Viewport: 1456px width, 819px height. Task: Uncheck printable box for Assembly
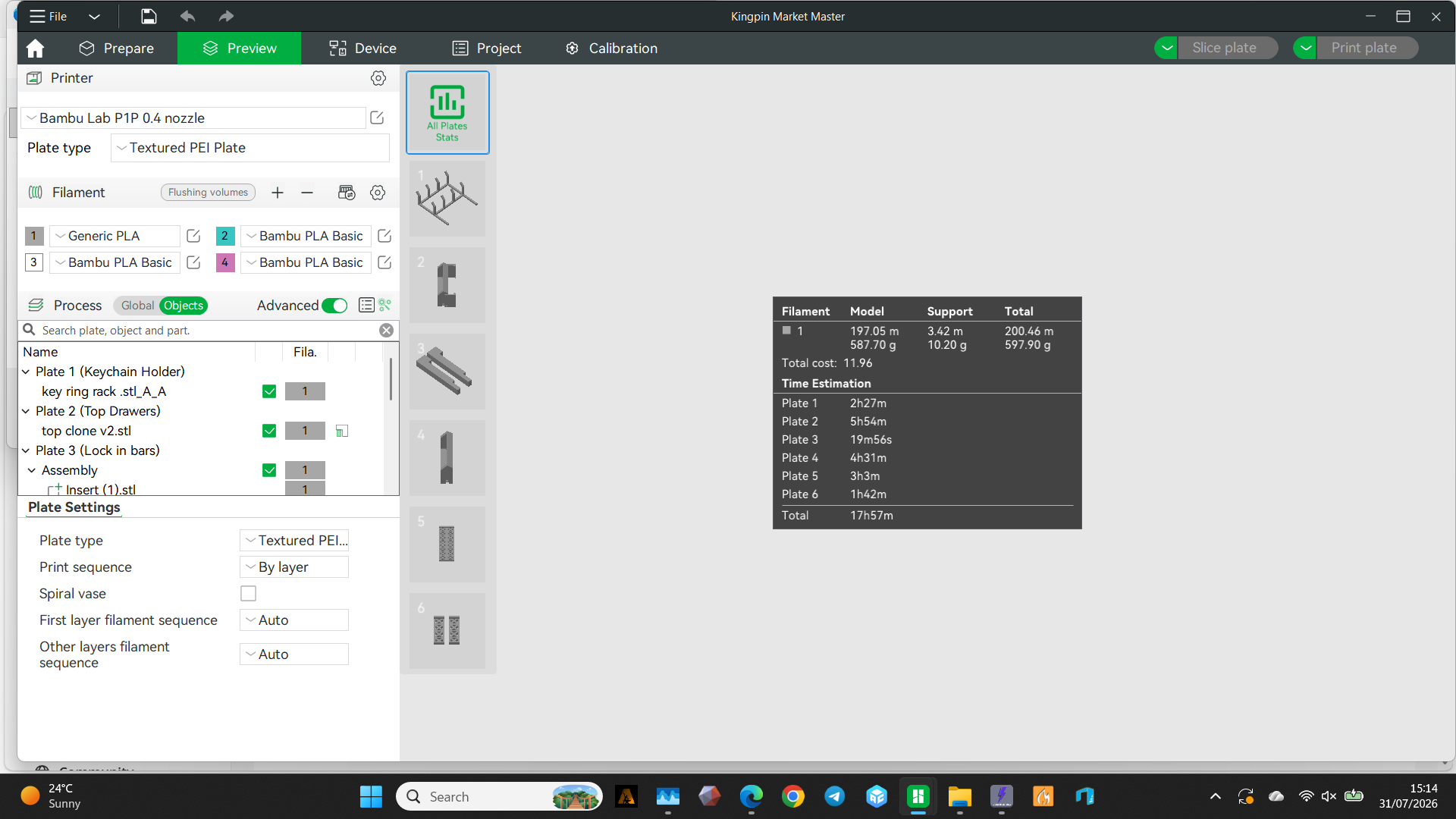pos(269,470)
